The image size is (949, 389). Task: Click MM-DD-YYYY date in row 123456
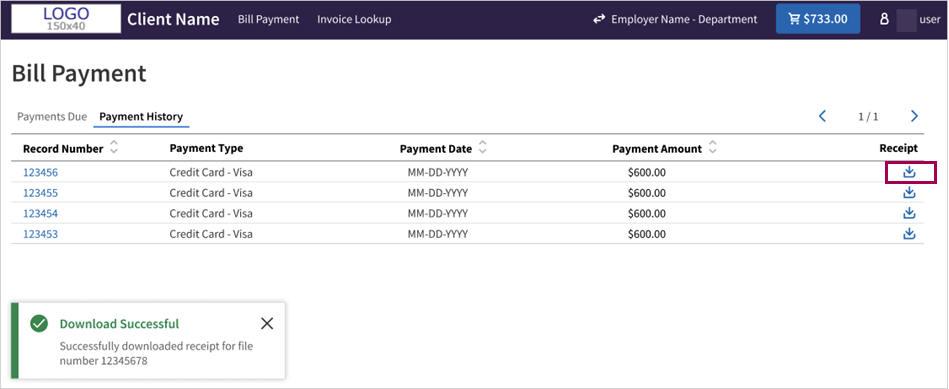point(438,173)
